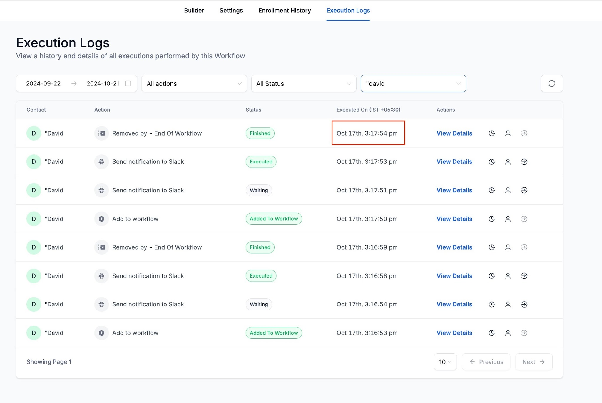Screen dimensions: 602x403
Task: Click the Oct 17th 3:17:54 pm timestamp
Action: tap(367, 133)
